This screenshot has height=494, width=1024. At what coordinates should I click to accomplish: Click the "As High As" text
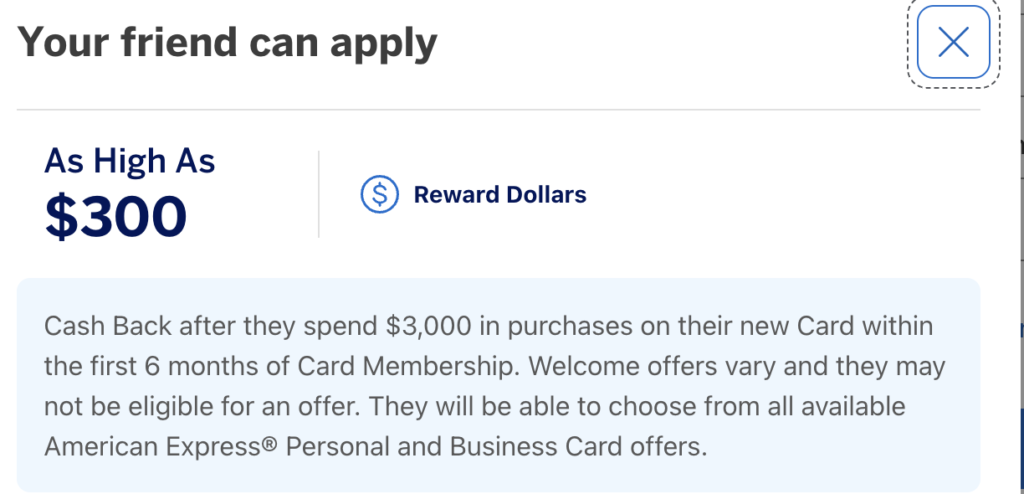[x=130, y=160]
